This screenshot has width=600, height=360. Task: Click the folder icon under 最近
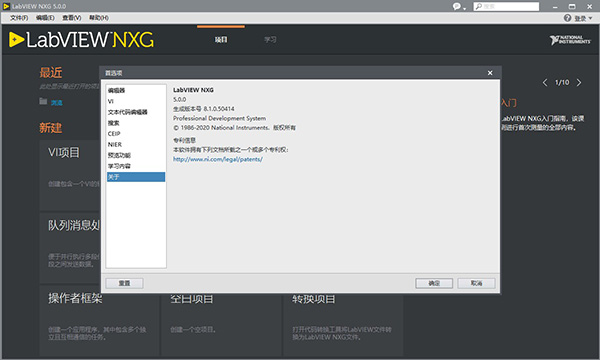coord(43,101)
